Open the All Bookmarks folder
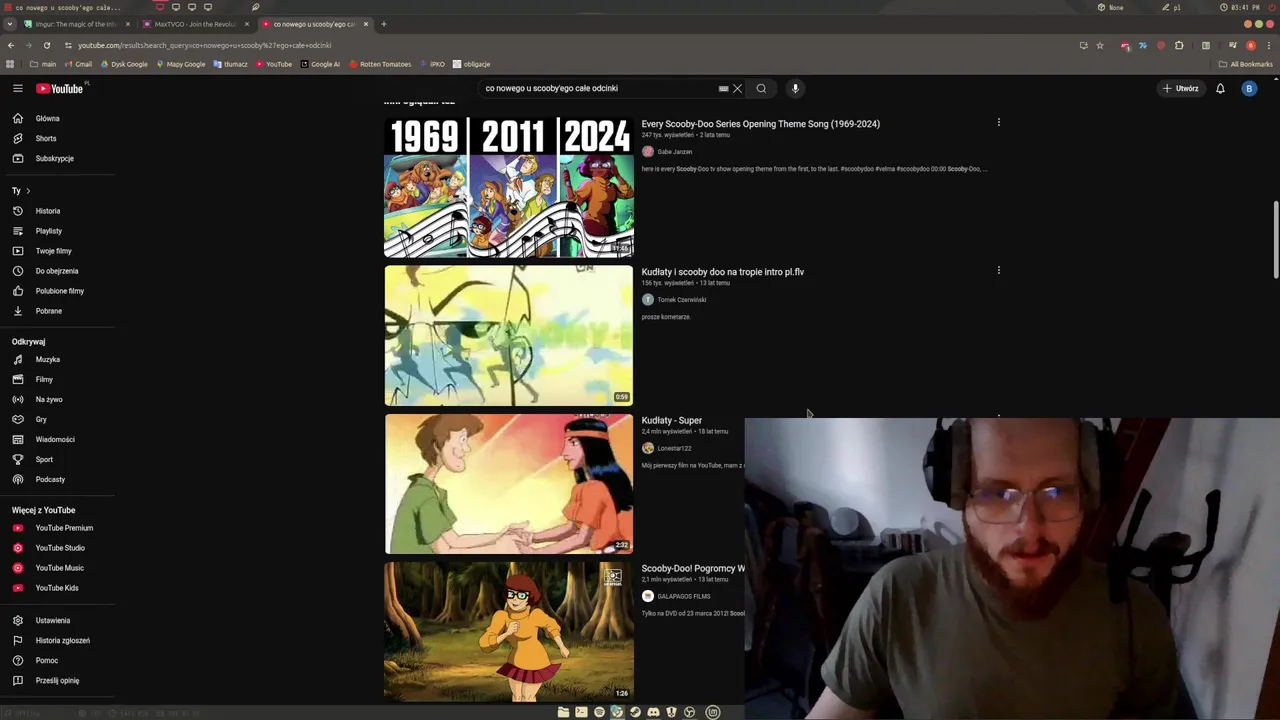This screenshot has height=720, width=1280. click(x=1245, y=64)
